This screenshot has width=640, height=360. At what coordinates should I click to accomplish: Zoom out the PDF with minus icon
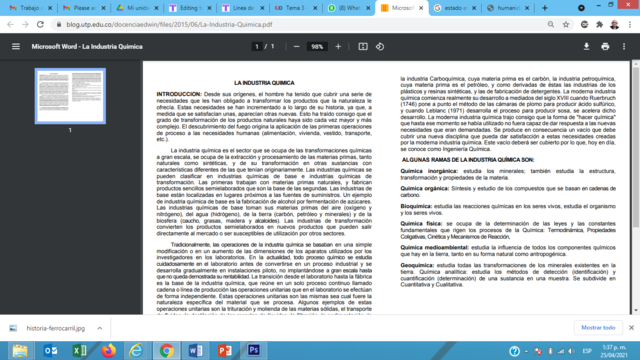(x=296, y=47)
